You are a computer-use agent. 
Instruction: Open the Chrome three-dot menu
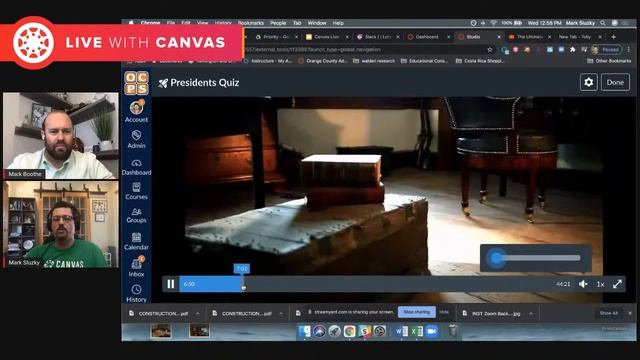(x=629, y=49)
